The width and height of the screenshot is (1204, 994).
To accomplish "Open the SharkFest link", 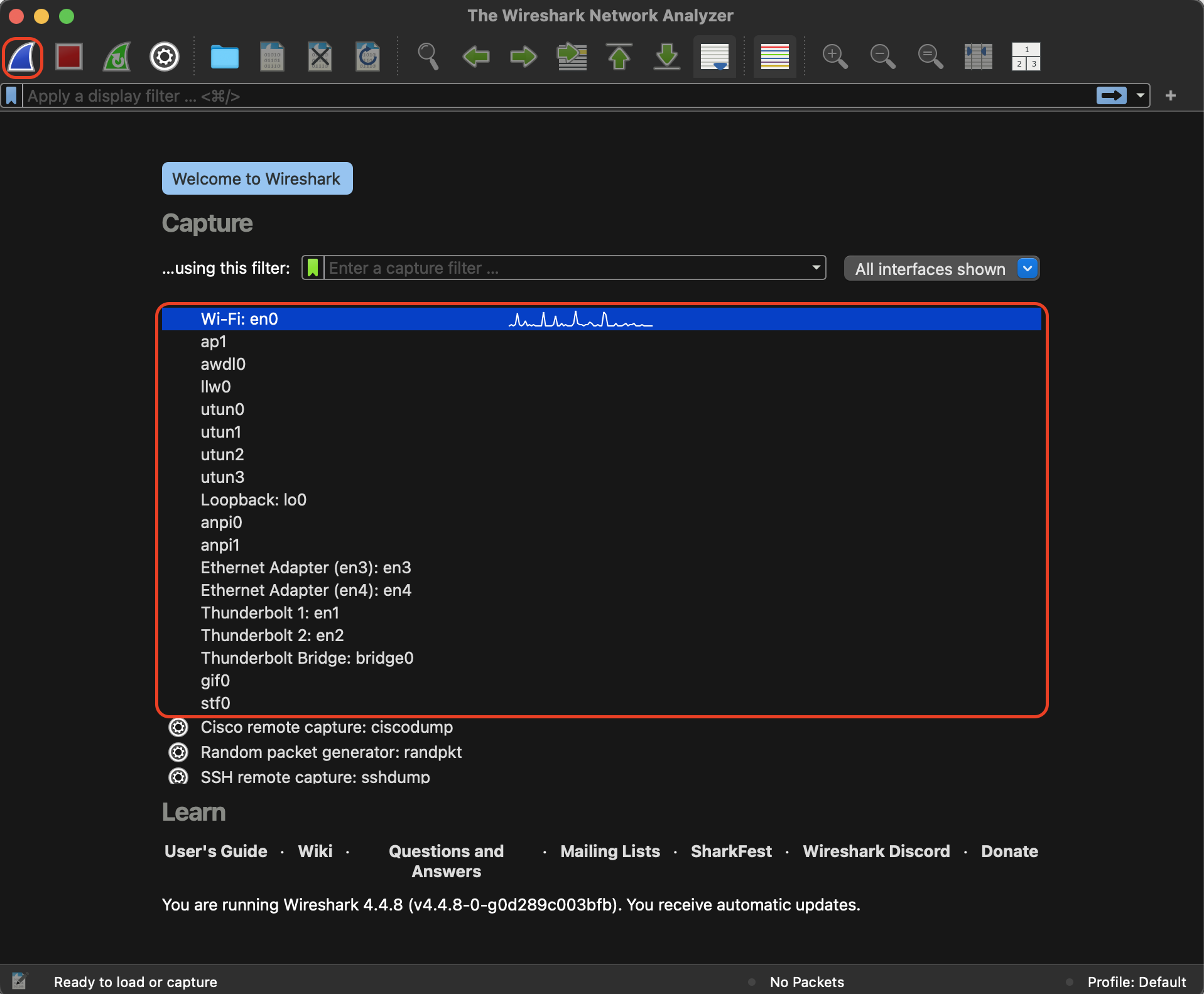I will [x=732, y=851].
